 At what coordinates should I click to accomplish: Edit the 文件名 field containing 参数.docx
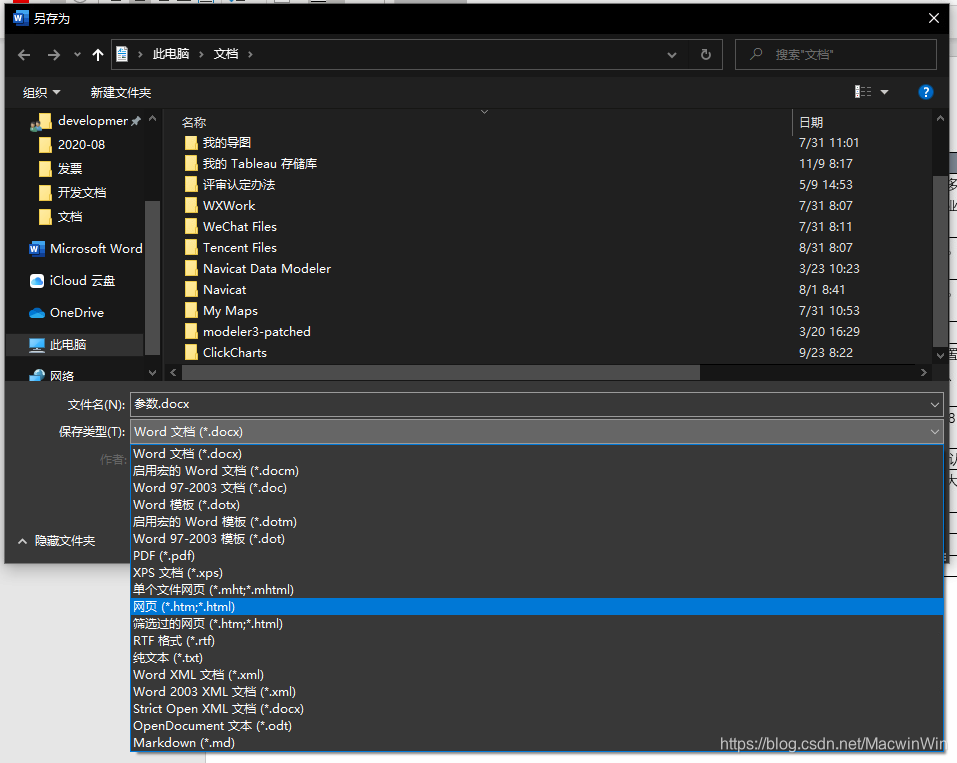(x=529, y=404)
